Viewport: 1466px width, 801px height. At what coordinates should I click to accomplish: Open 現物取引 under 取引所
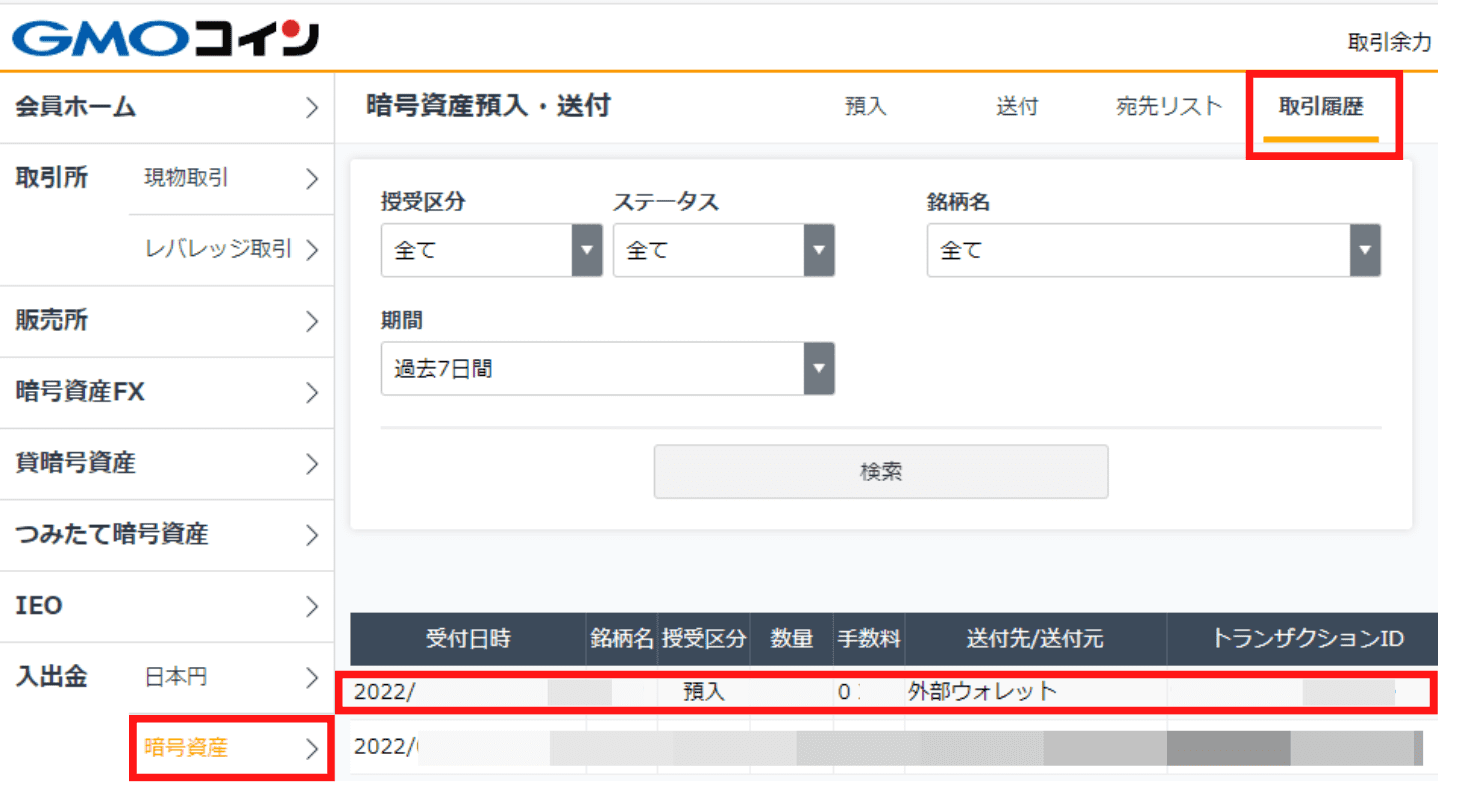click(231, 178)
